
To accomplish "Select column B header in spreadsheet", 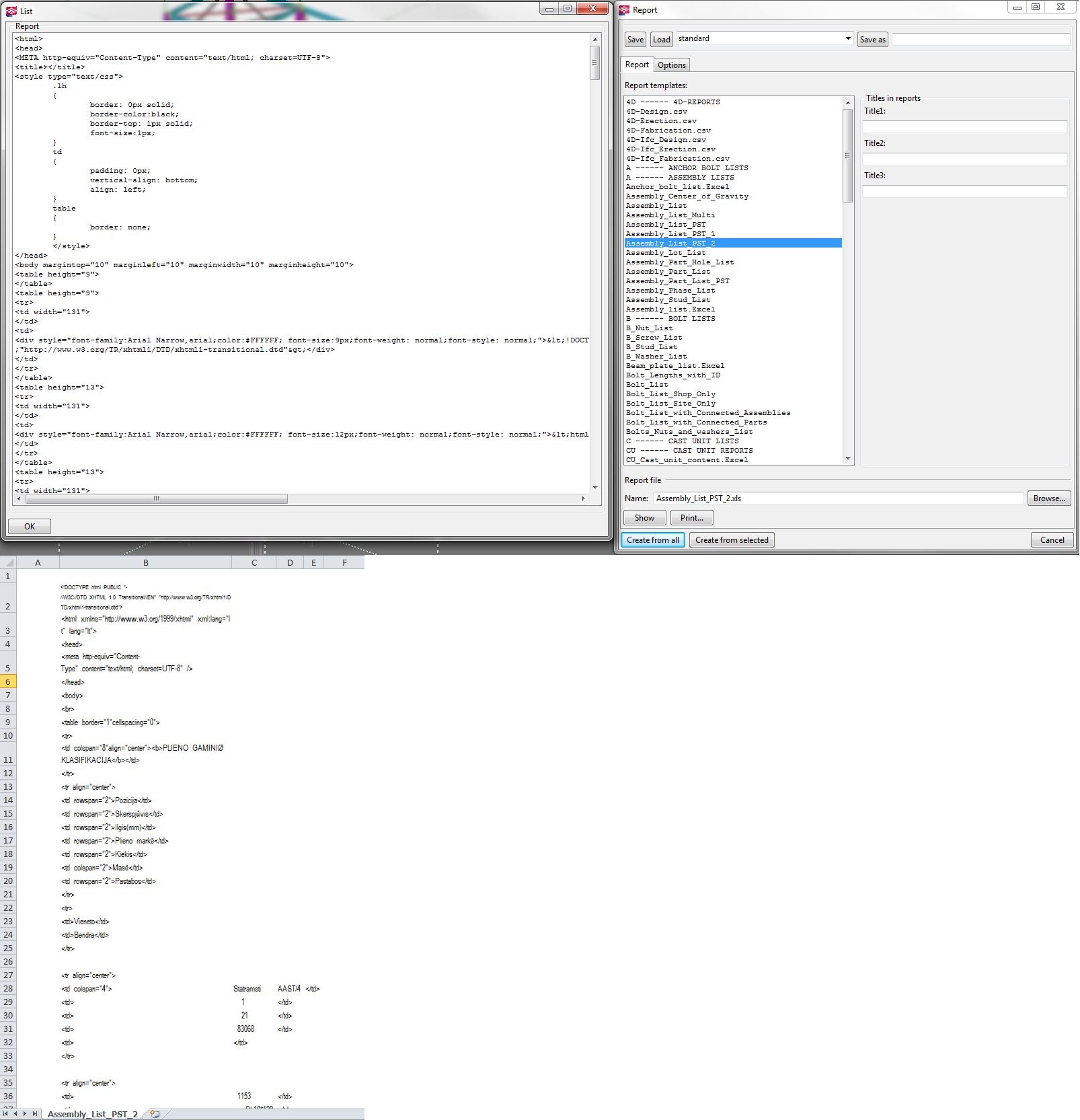I will point(145,562).
